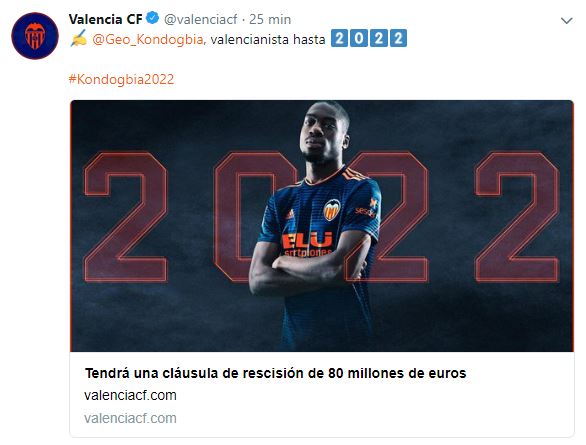The height and width of the screenshot is (445, 586).
Task: Click the Valencia crest on the jersey
Action: pos(331,210)
